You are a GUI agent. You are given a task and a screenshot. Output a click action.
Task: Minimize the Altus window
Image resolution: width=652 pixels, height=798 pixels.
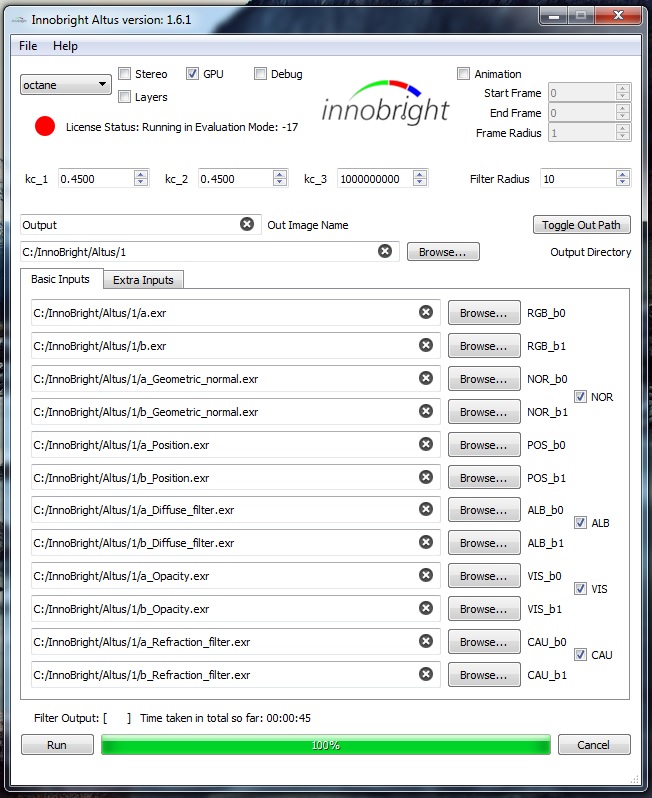click(x=554, y=16)
